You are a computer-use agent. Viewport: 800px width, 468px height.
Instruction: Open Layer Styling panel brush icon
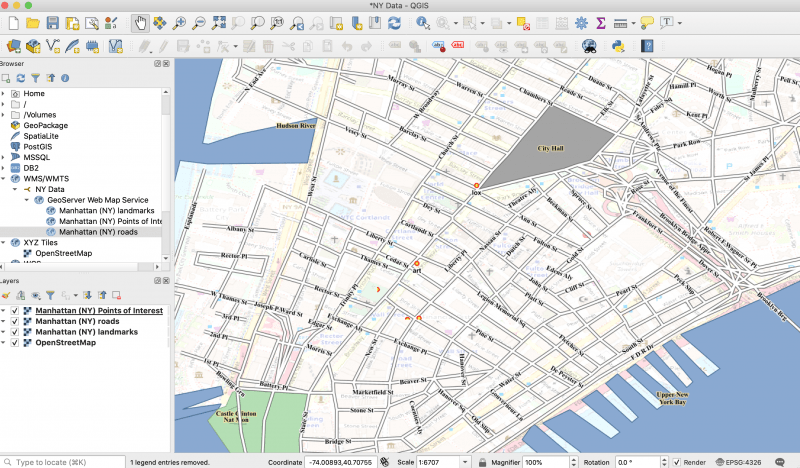coord(6,295)
